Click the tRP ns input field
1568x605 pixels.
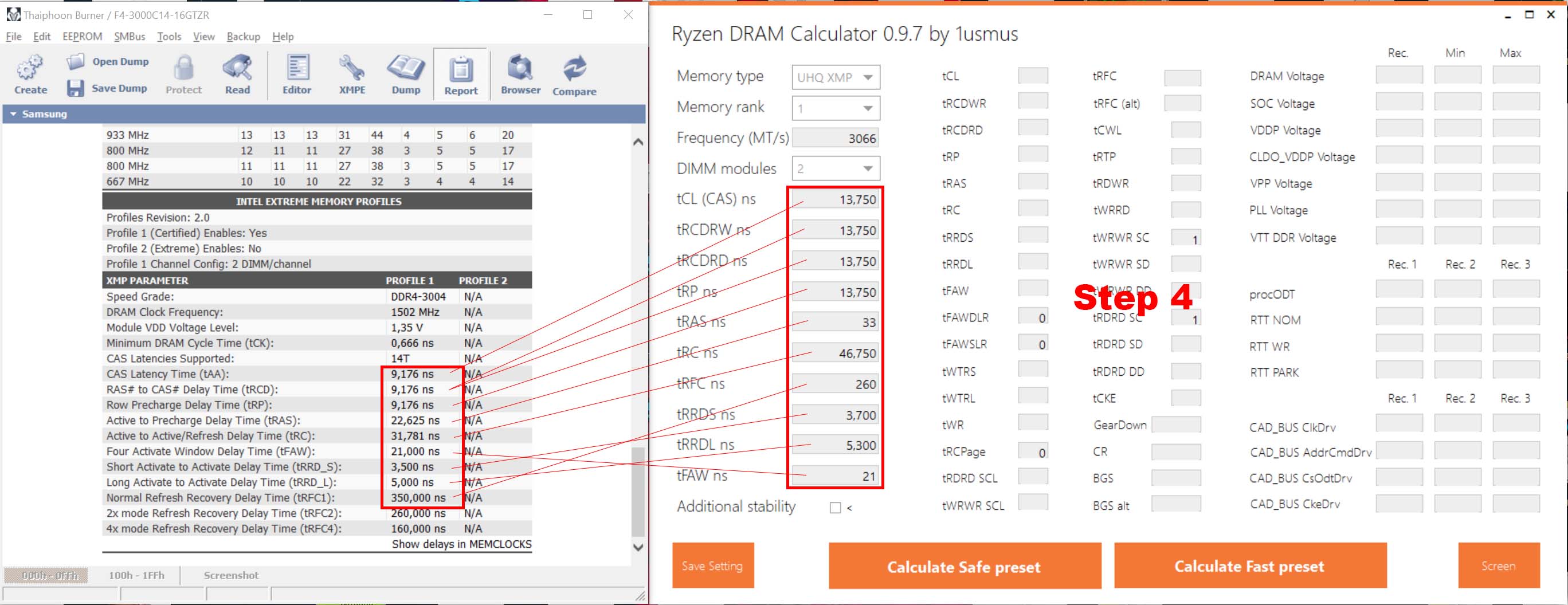click(835, 292)
